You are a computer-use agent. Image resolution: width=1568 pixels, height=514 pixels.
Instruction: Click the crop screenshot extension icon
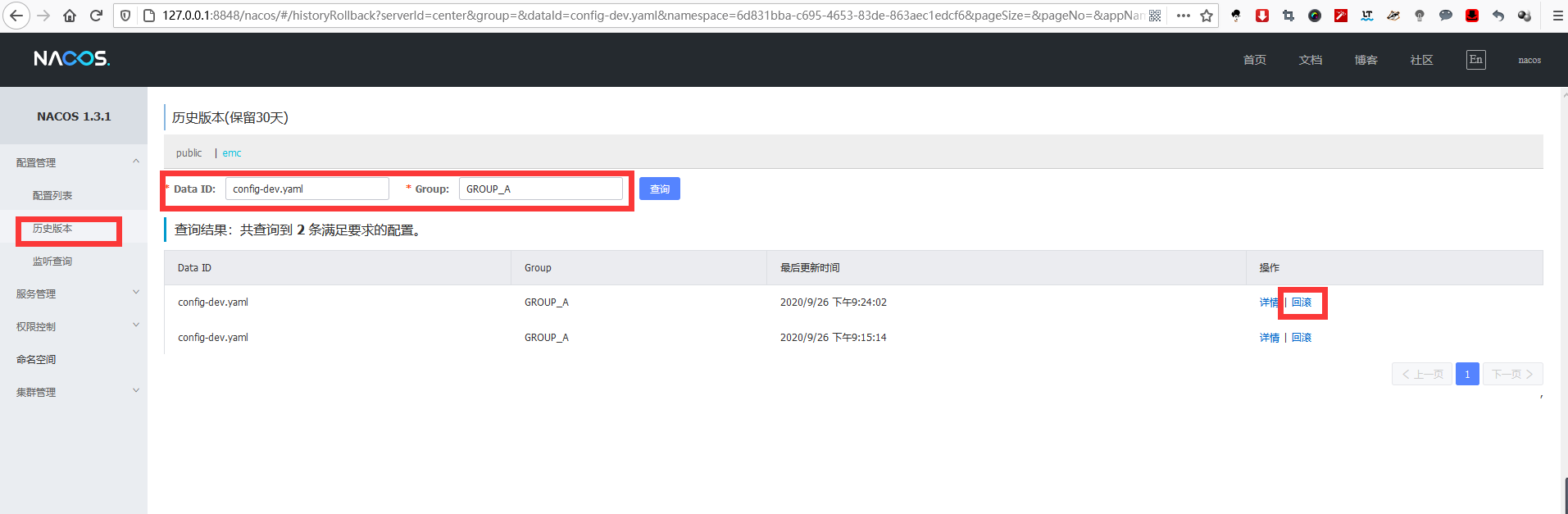pyautogui.click(x=1288, y=16)
